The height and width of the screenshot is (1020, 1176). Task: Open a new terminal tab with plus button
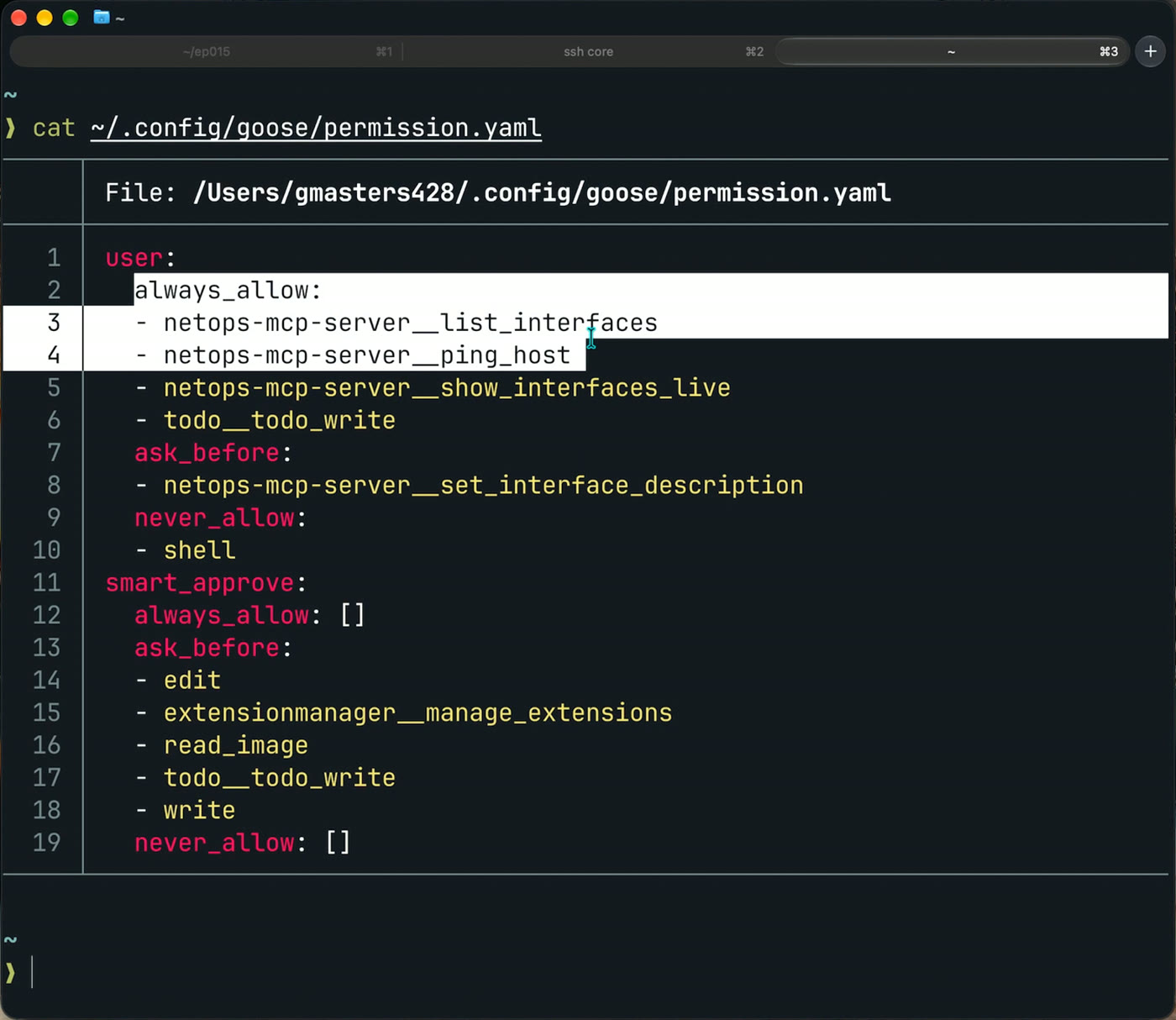click(1150, 51)
